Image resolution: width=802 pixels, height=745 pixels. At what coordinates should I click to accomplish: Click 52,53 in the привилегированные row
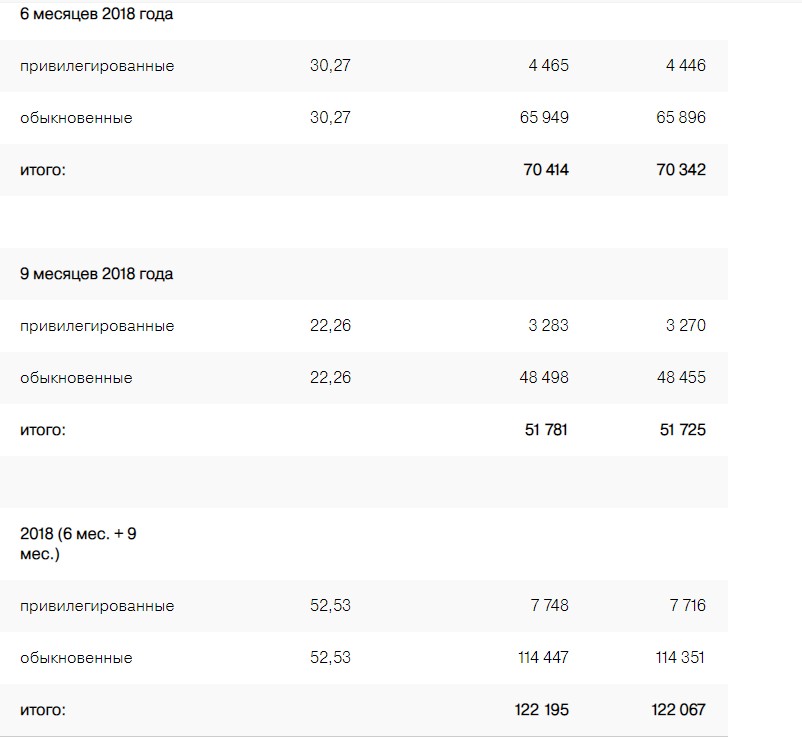click(330, 605)
